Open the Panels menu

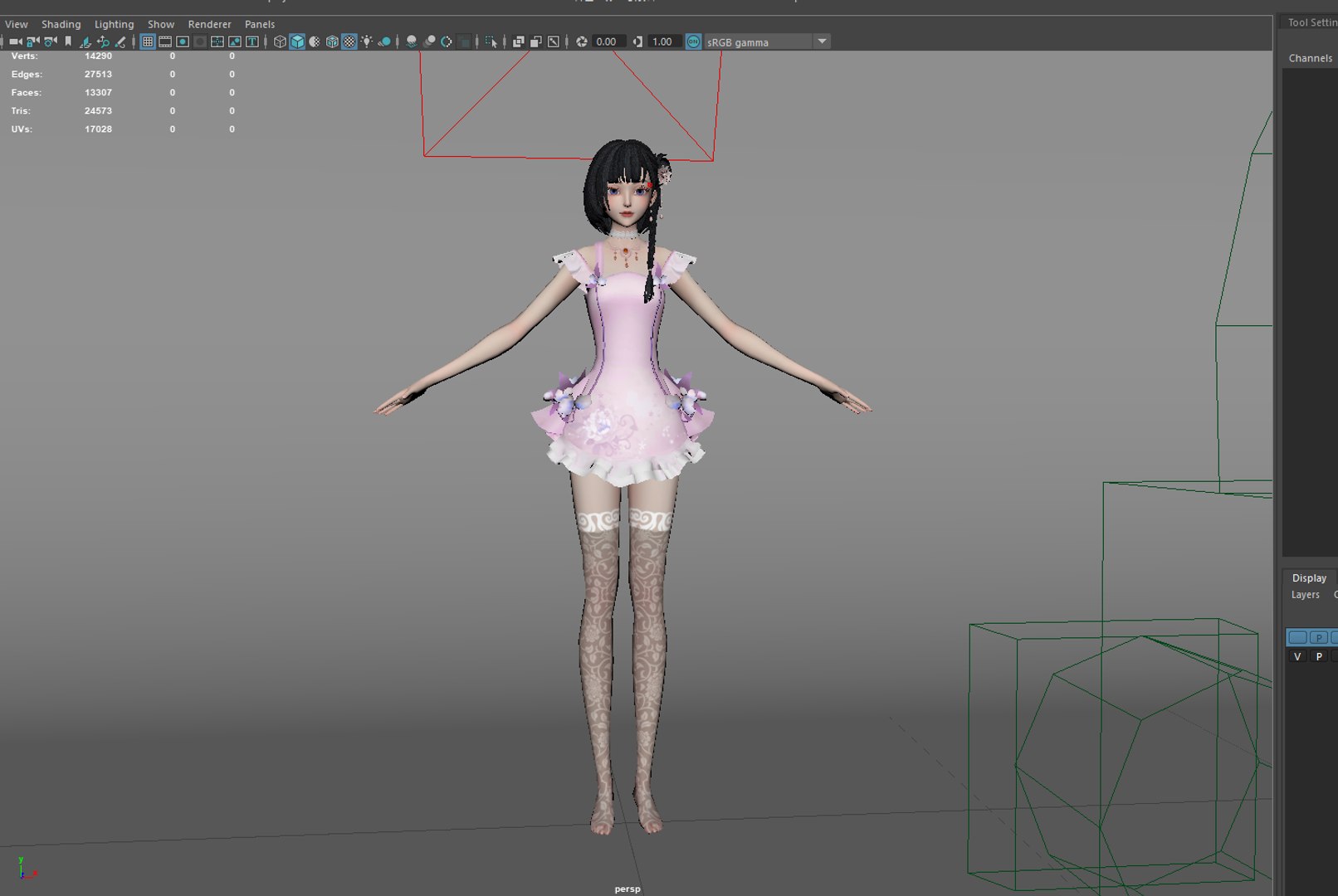point(260,24)
